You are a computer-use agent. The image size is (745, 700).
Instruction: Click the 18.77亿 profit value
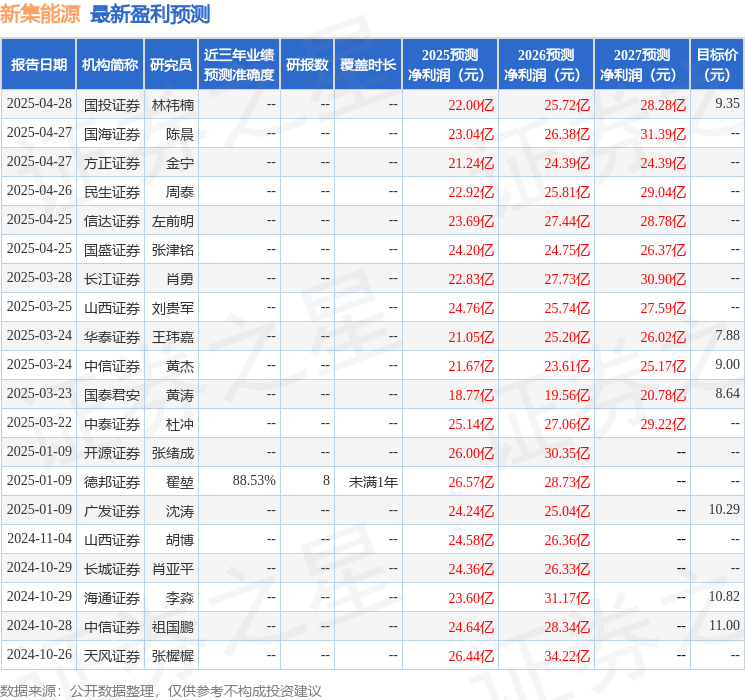471,395
